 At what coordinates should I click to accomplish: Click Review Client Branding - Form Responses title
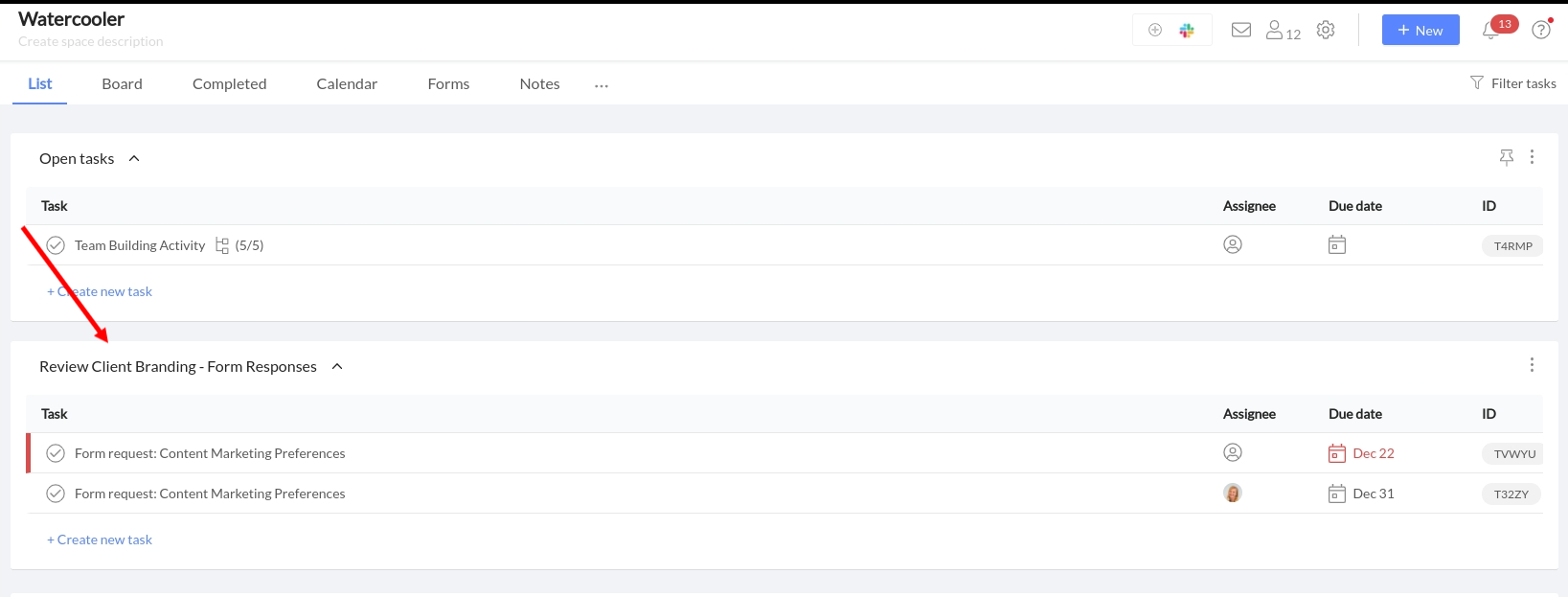[178, 366]
